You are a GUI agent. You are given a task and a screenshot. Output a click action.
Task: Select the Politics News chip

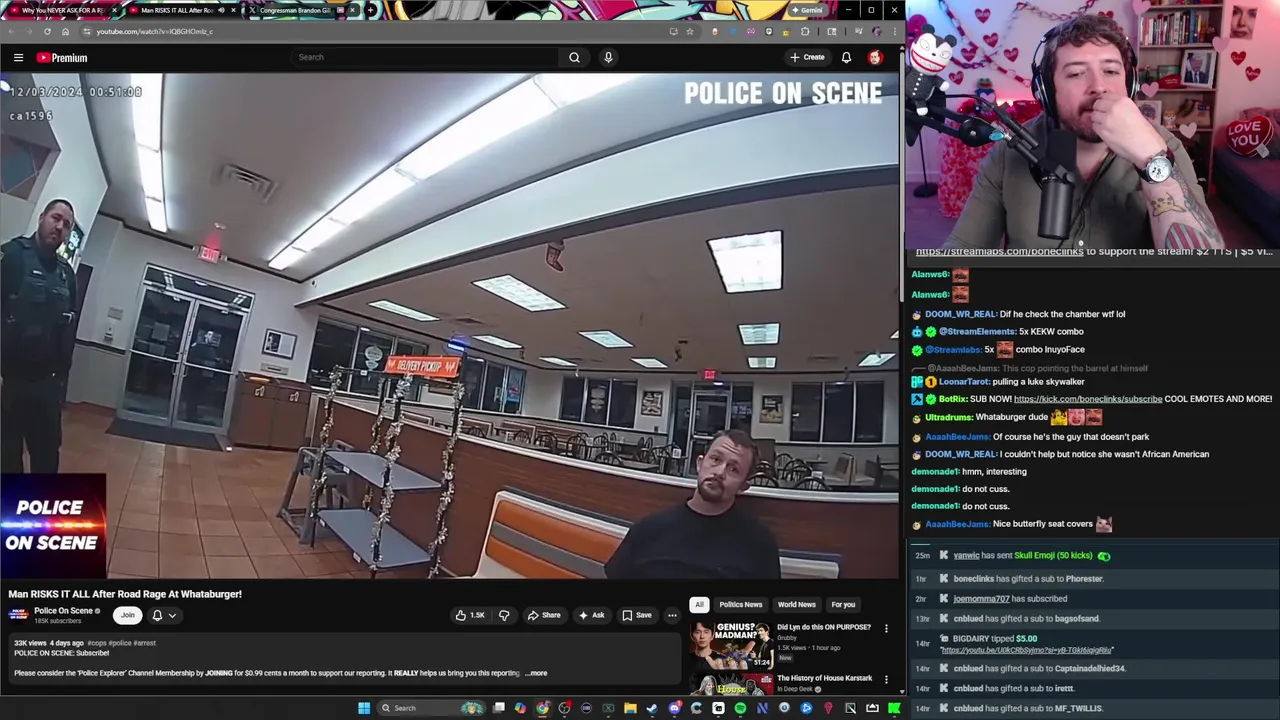(741, 604)
